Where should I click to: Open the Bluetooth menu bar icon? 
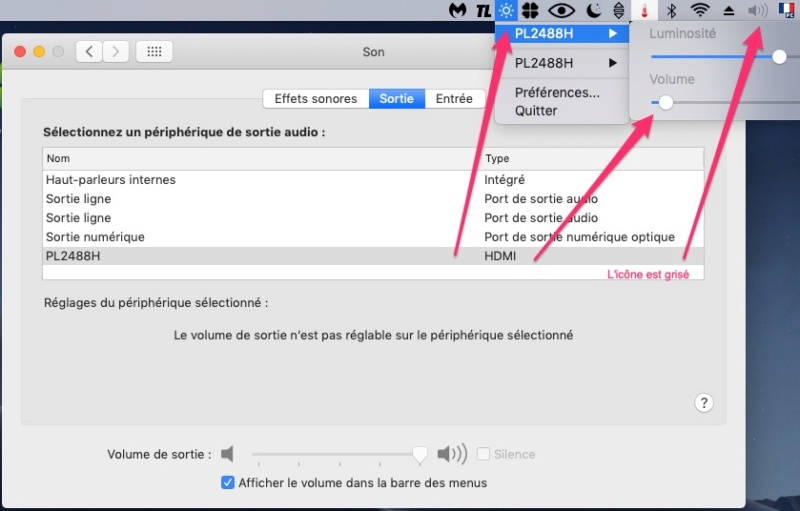(672, 10)
